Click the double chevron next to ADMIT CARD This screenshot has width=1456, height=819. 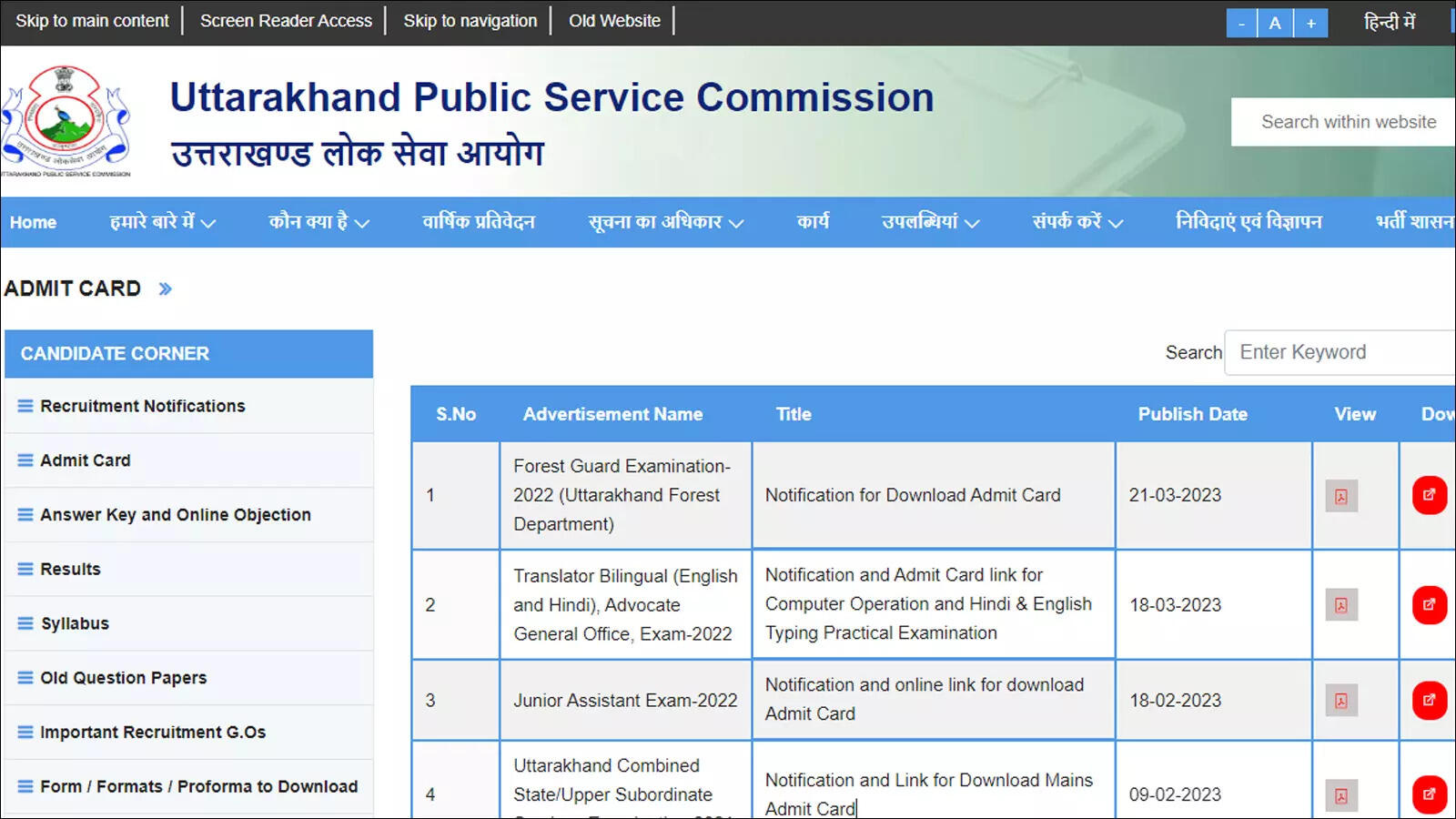click(x=165, y=289)
